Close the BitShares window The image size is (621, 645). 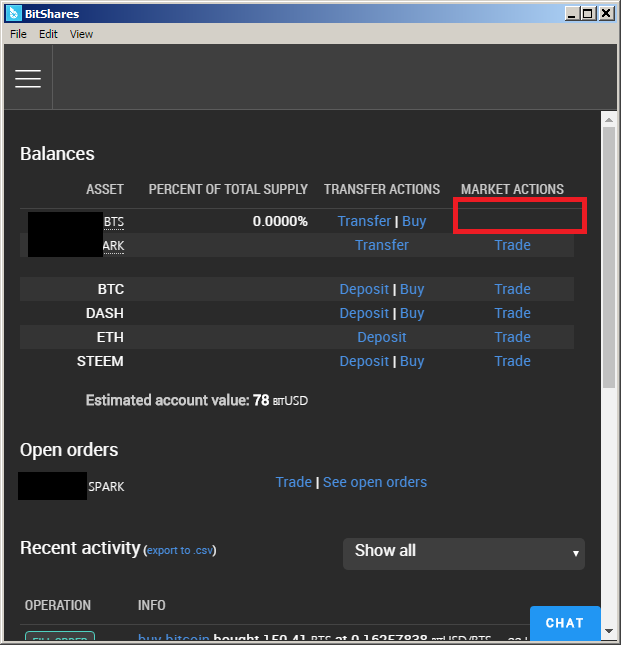606,14
